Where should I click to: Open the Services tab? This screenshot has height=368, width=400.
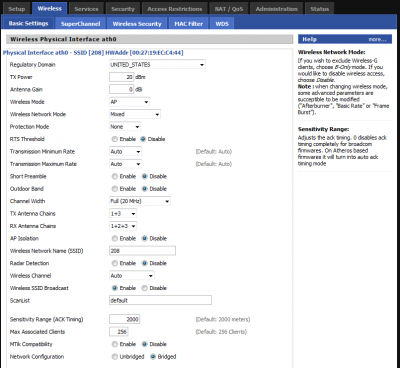[86, 9]
